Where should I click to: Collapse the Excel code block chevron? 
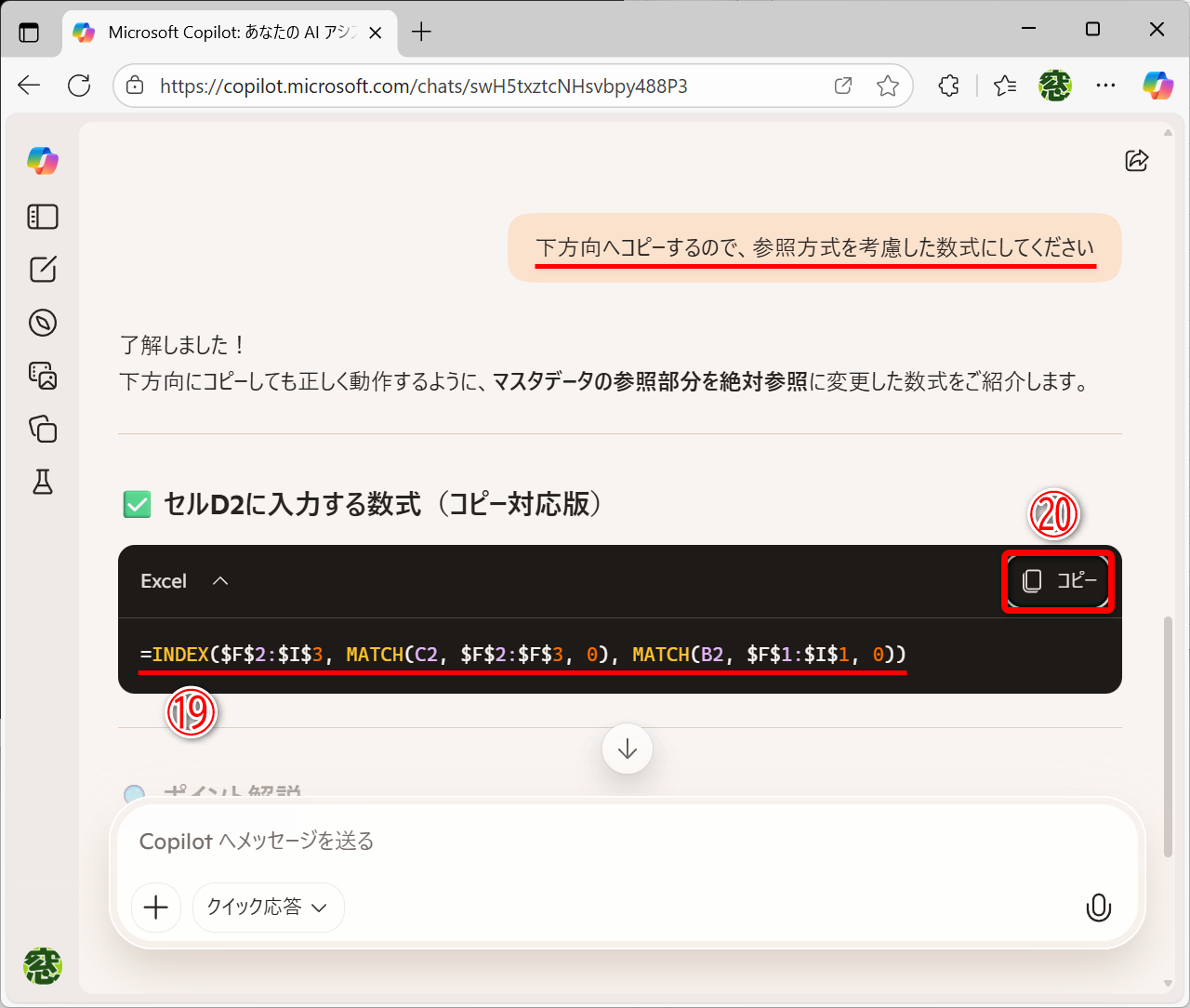pyautogui.click(x=220, y=580)
